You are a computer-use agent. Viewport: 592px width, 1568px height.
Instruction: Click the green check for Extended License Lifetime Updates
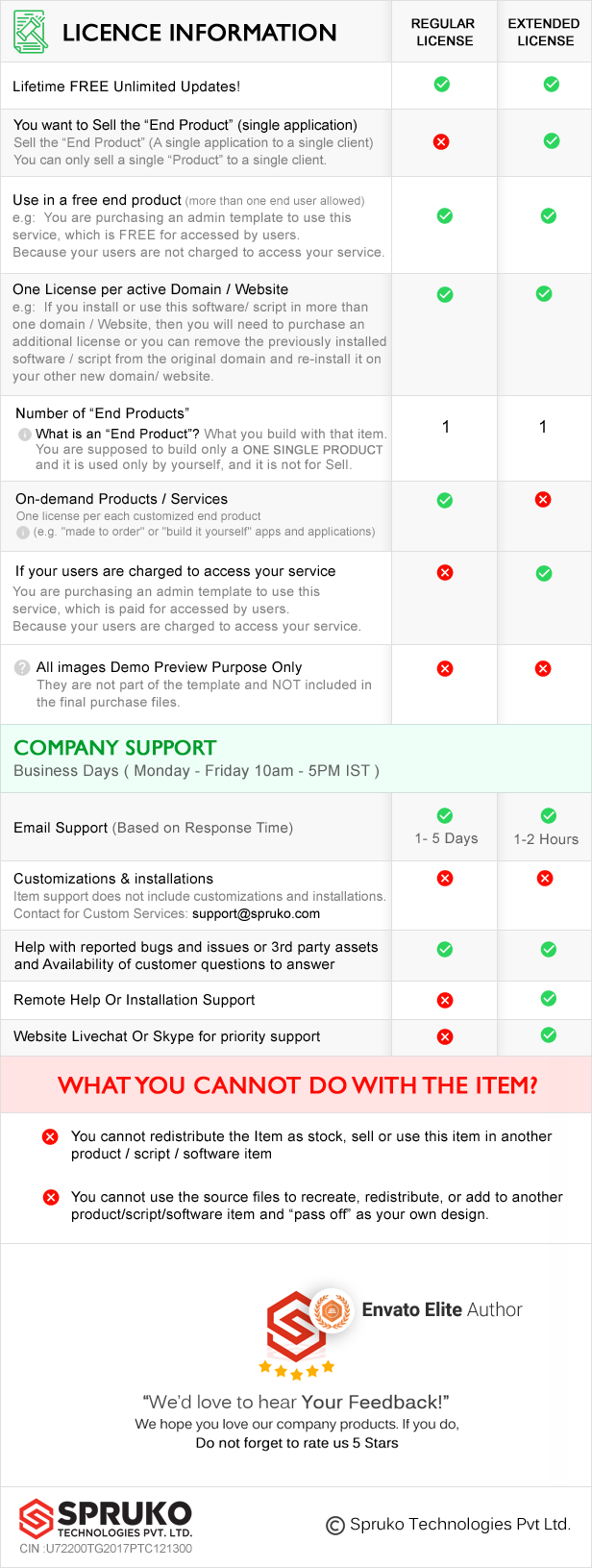coord(552,85)
